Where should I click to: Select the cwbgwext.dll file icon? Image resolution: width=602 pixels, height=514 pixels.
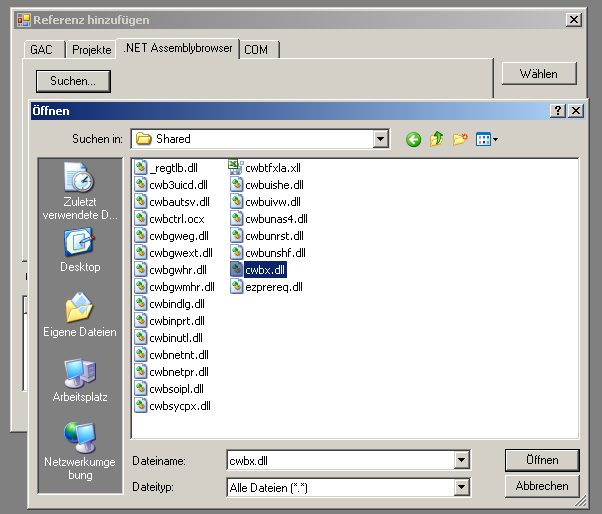[141, 253]
